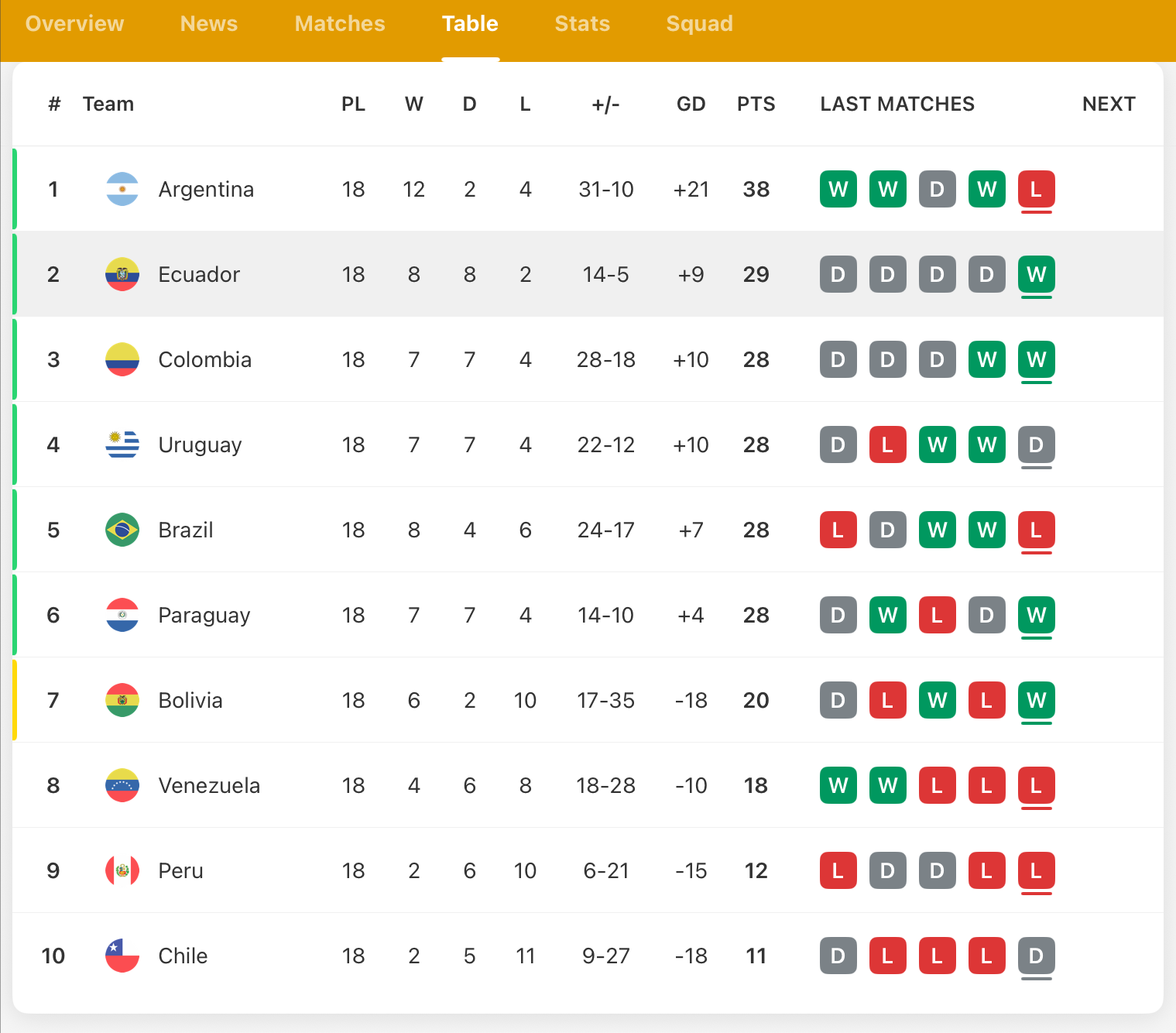Click the Uruguay flag icon

click(122, 444)
